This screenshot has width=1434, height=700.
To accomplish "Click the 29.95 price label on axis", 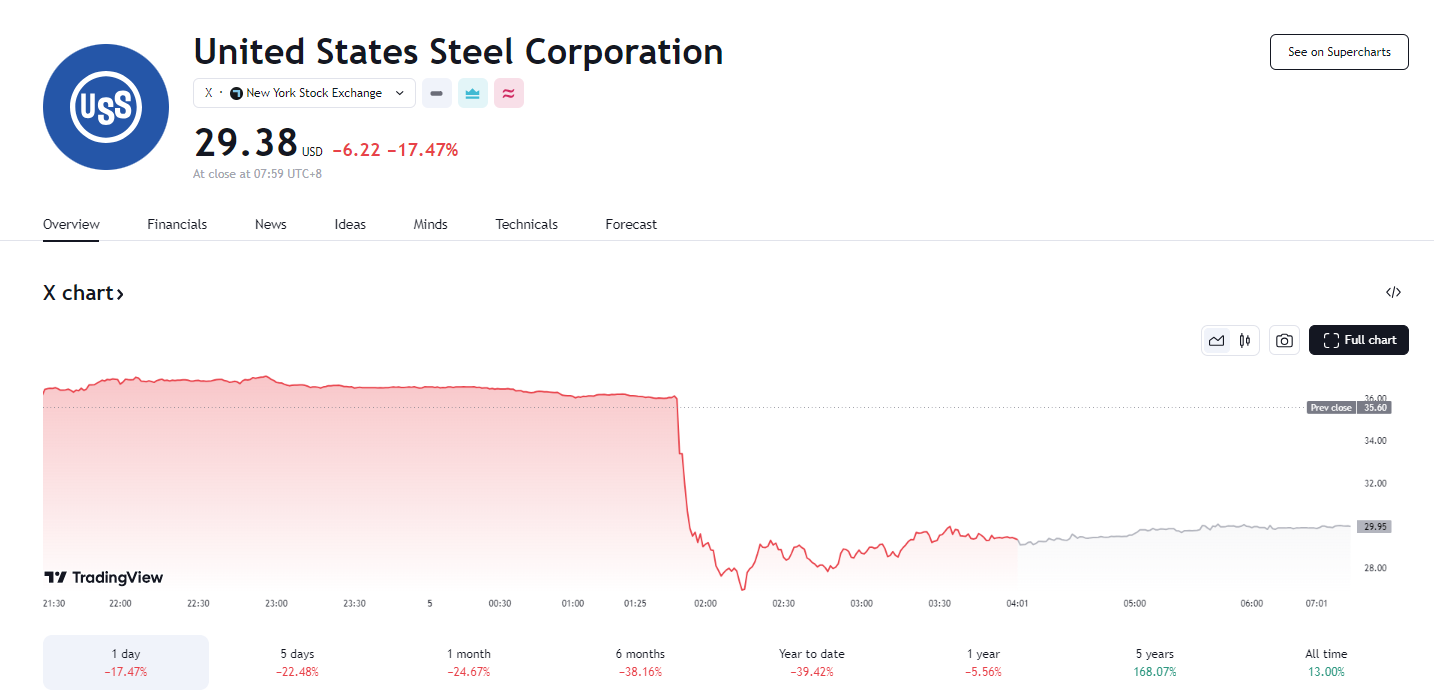I will coord(1373,526).
